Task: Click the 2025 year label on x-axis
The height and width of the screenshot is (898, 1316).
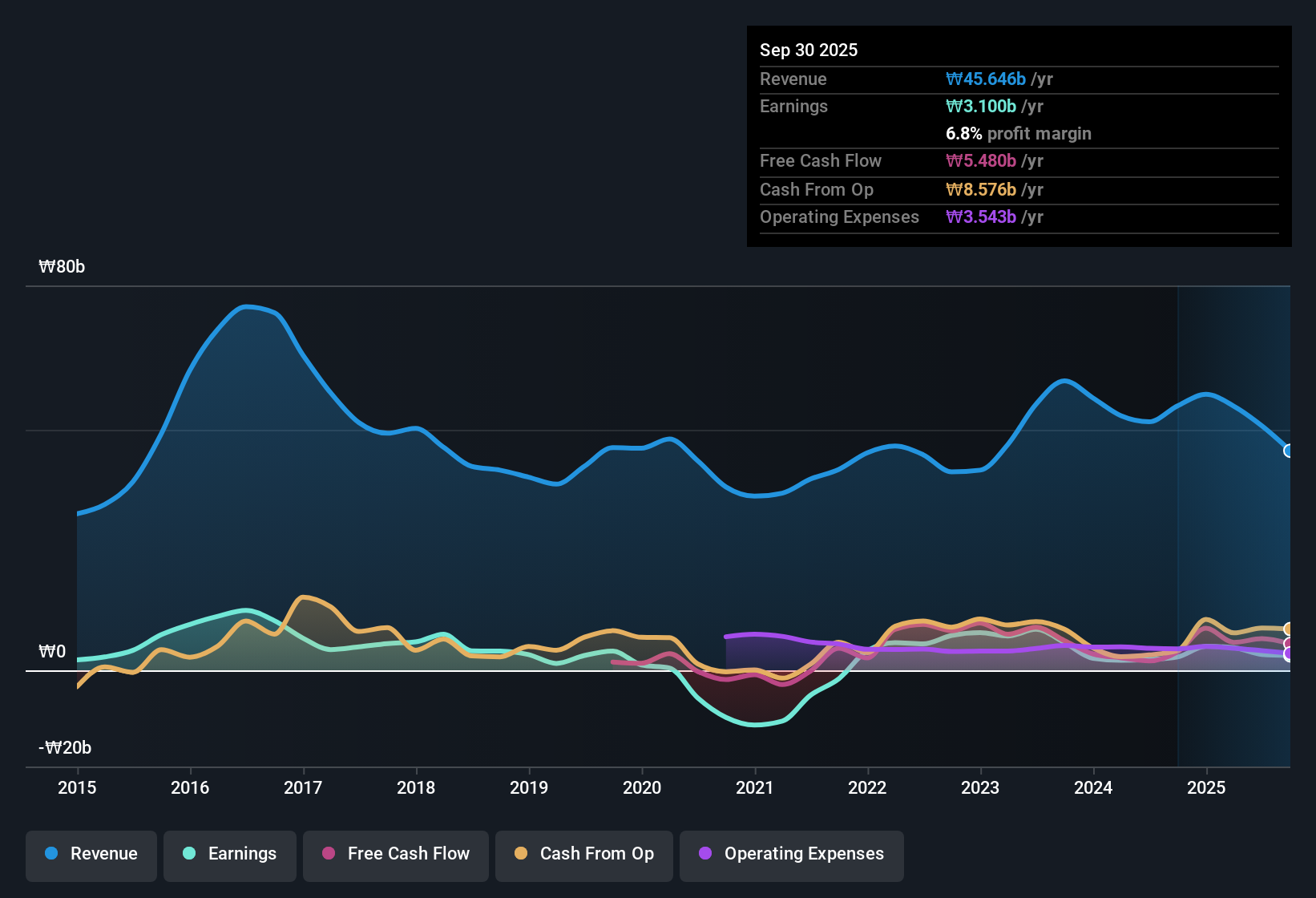Action: pos(1207,788)
